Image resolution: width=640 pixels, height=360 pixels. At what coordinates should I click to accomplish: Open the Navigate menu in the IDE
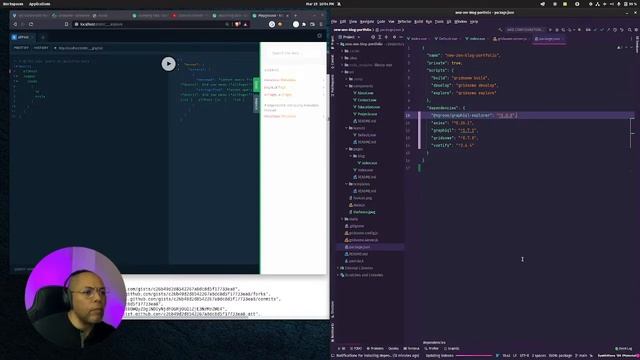[367, 21]
